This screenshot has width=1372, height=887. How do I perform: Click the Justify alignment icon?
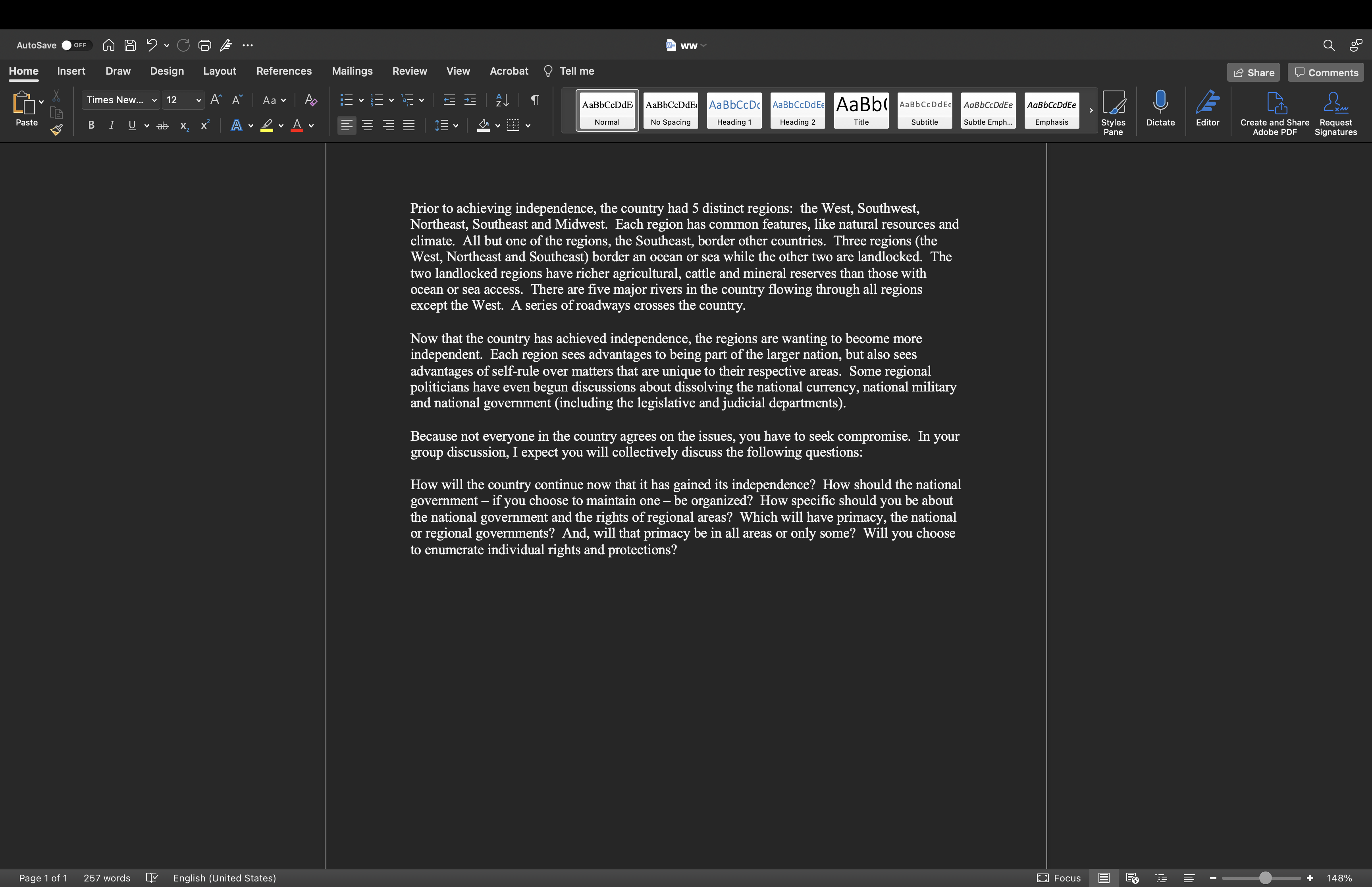coord(409,125)
